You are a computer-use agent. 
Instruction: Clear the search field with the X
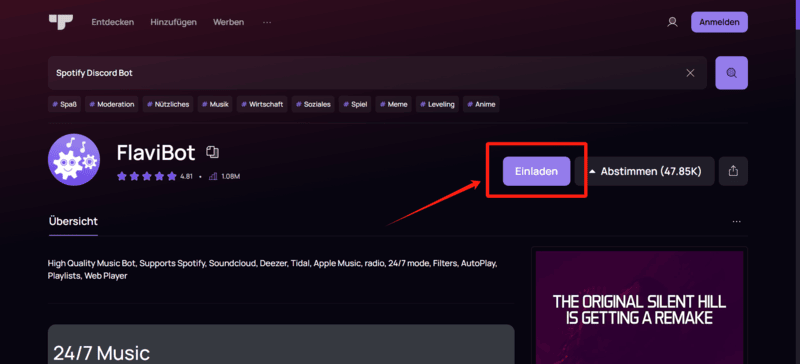click(x=690, y=73)
